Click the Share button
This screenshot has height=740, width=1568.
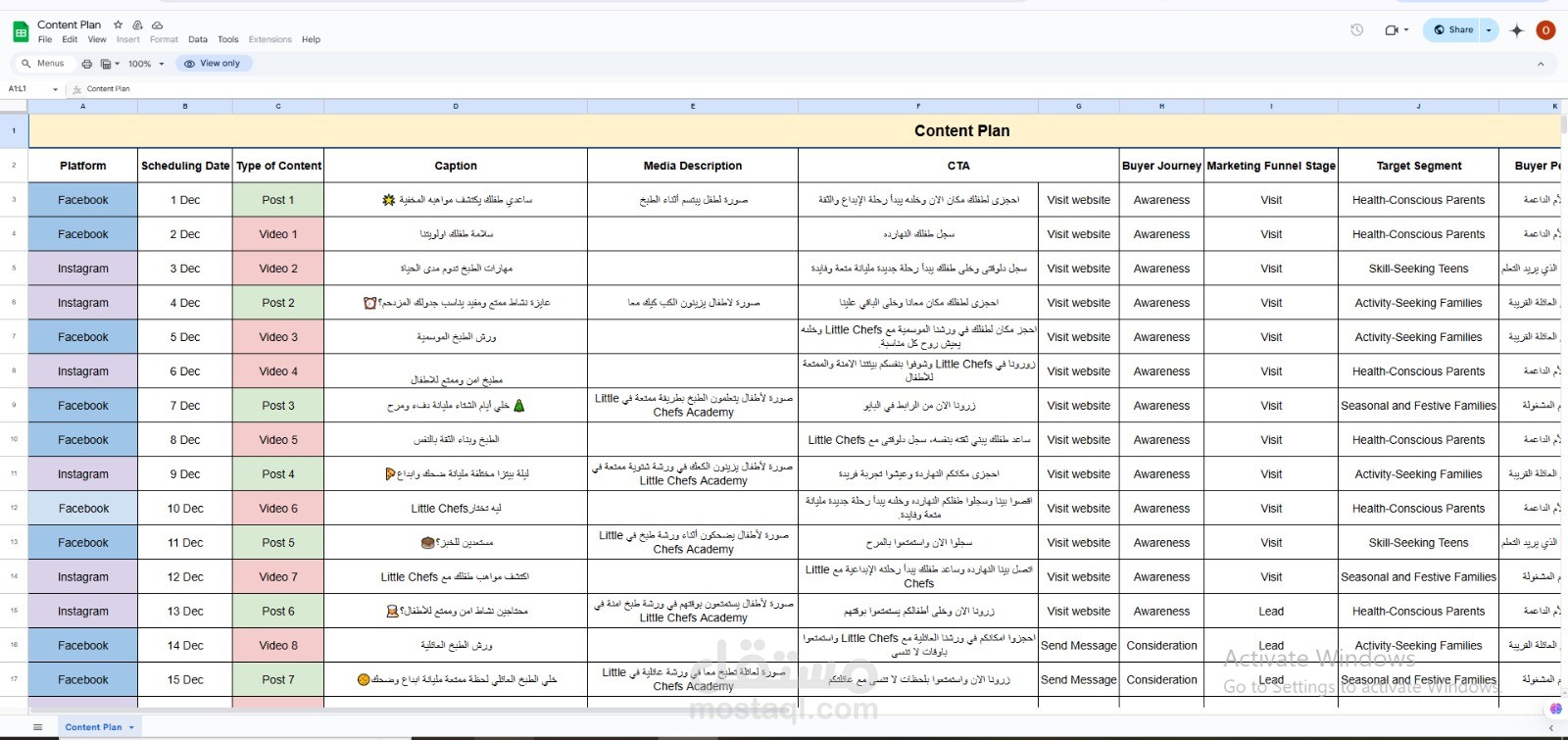tap(1453, 30)
